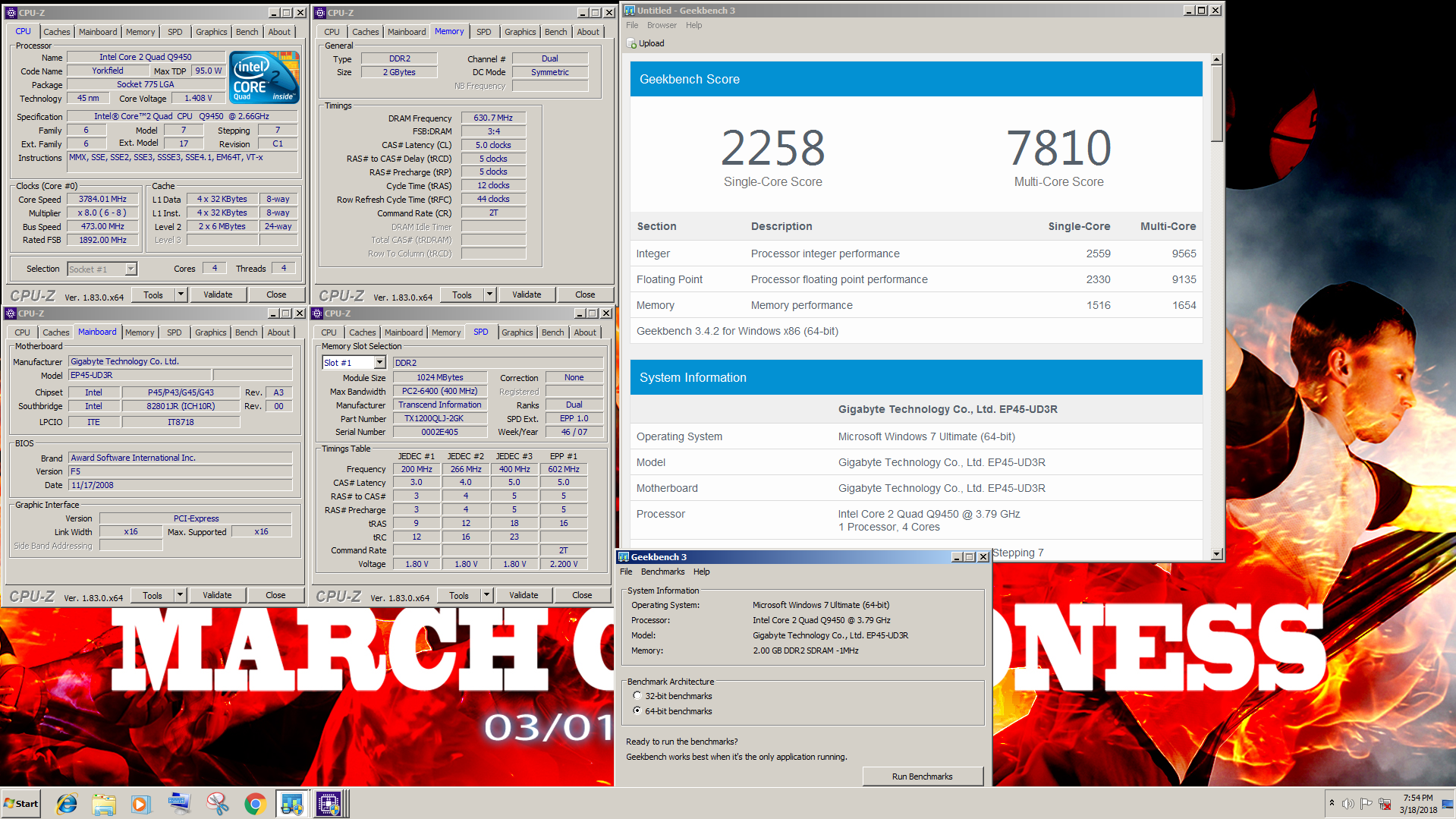Screen dimensions: 1456x819
Task: Open Help menu in Untitled Geekbench window
Action: pos(693,25)
